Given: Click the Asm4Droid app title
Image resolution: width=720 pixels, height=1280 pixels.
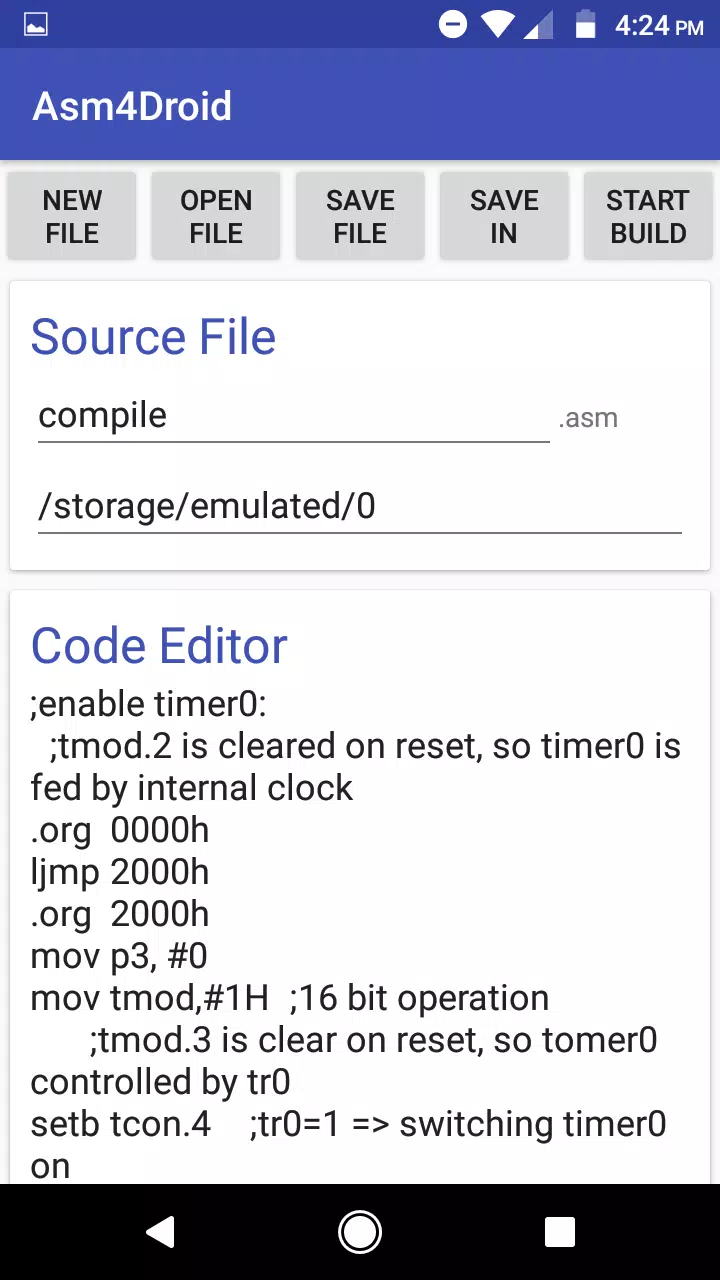Looking at the screenshot, I should click(132, 106).
